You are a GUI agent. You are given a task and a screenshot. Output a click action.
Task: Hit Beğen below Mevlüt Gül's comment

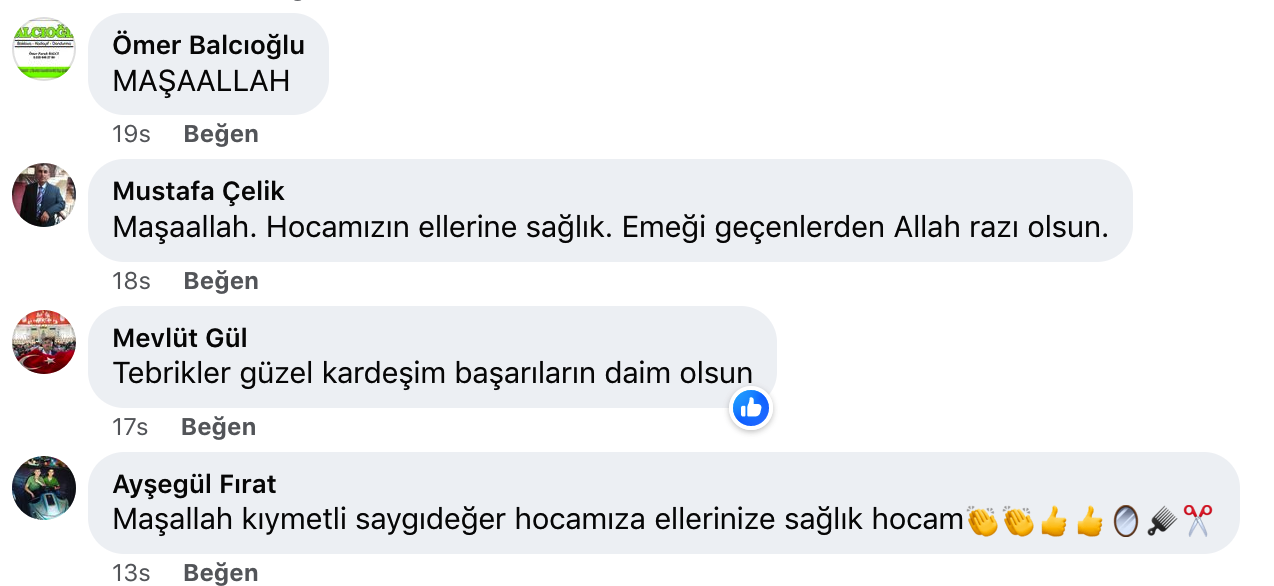click(x=218, y=427)
